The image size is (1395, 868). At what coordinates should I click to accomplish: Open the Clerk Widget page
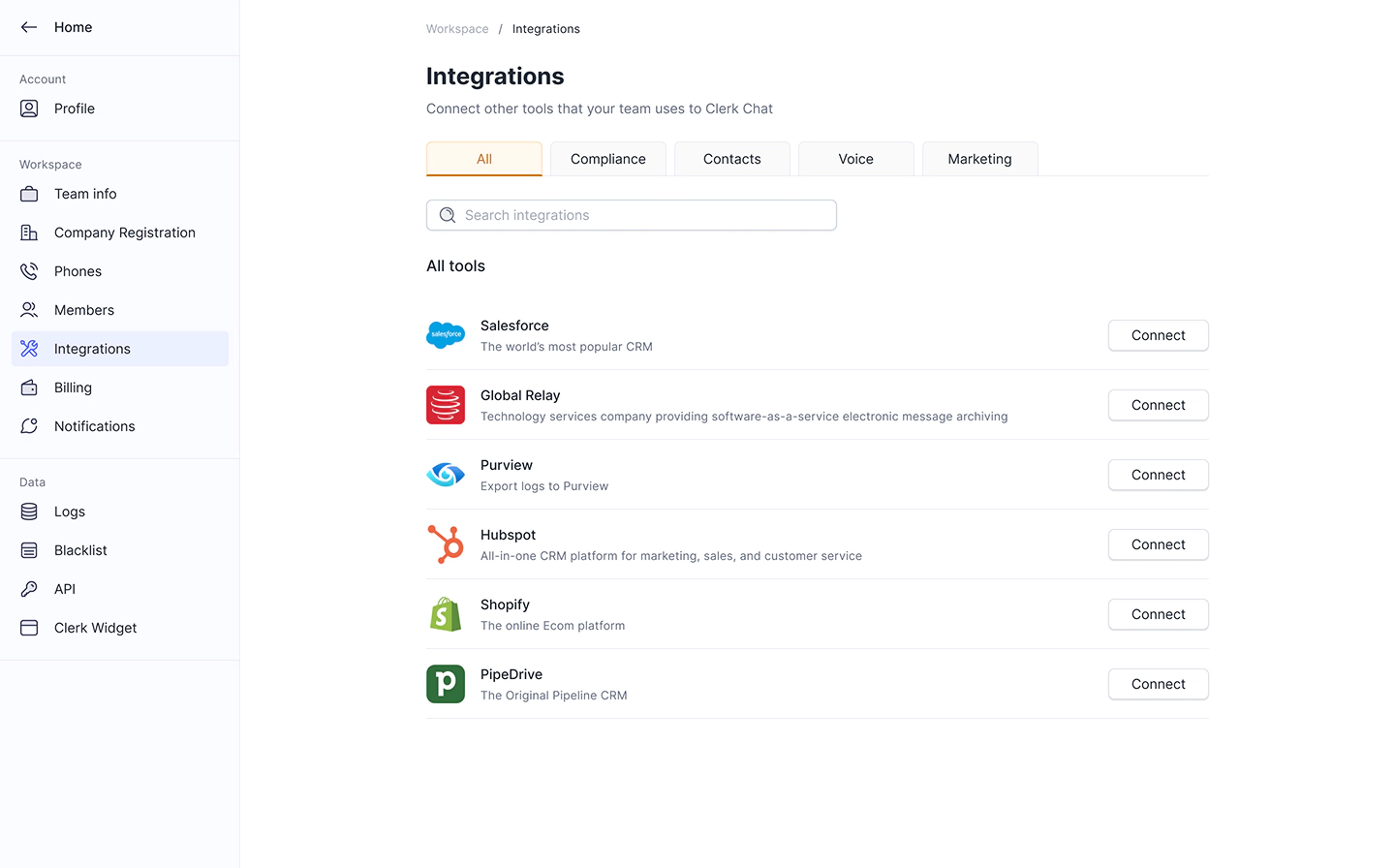tap(95, 628)
